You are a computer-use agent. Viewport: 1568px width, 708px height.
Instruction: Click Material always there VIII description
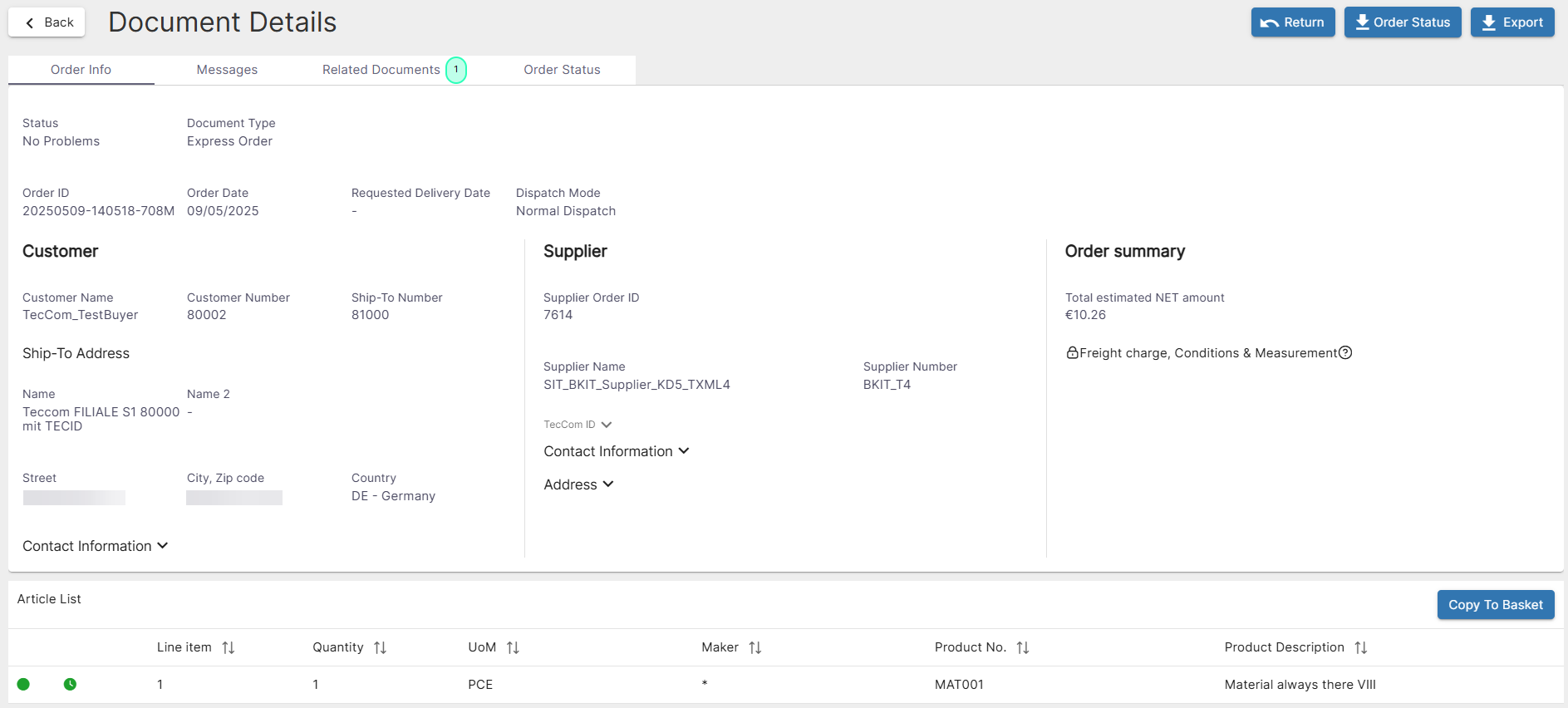pyautogui.click(x=1300, y=685)
